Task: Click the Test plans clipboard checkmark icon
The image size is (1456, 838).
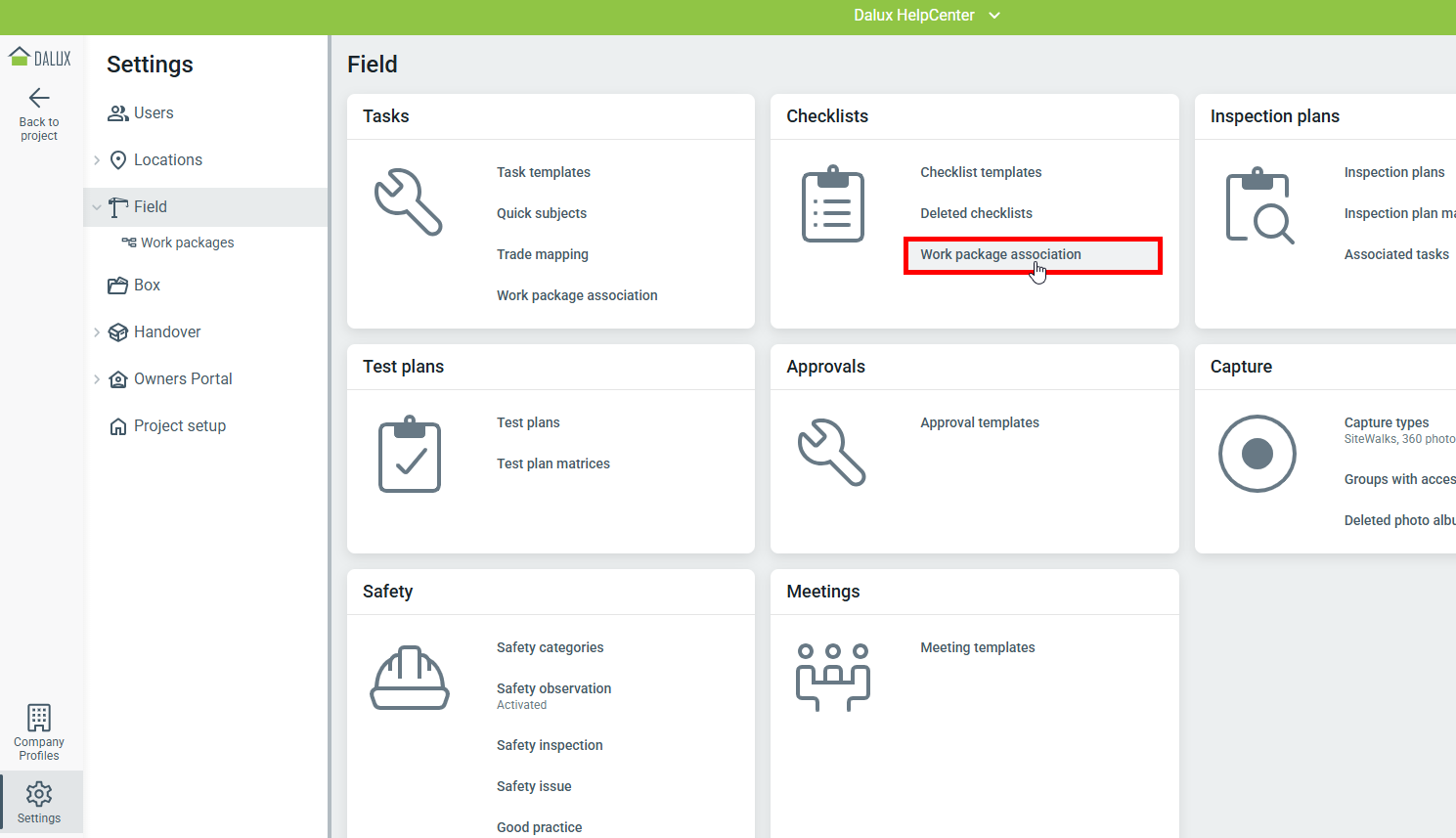Action: click(x=410, y=455)
